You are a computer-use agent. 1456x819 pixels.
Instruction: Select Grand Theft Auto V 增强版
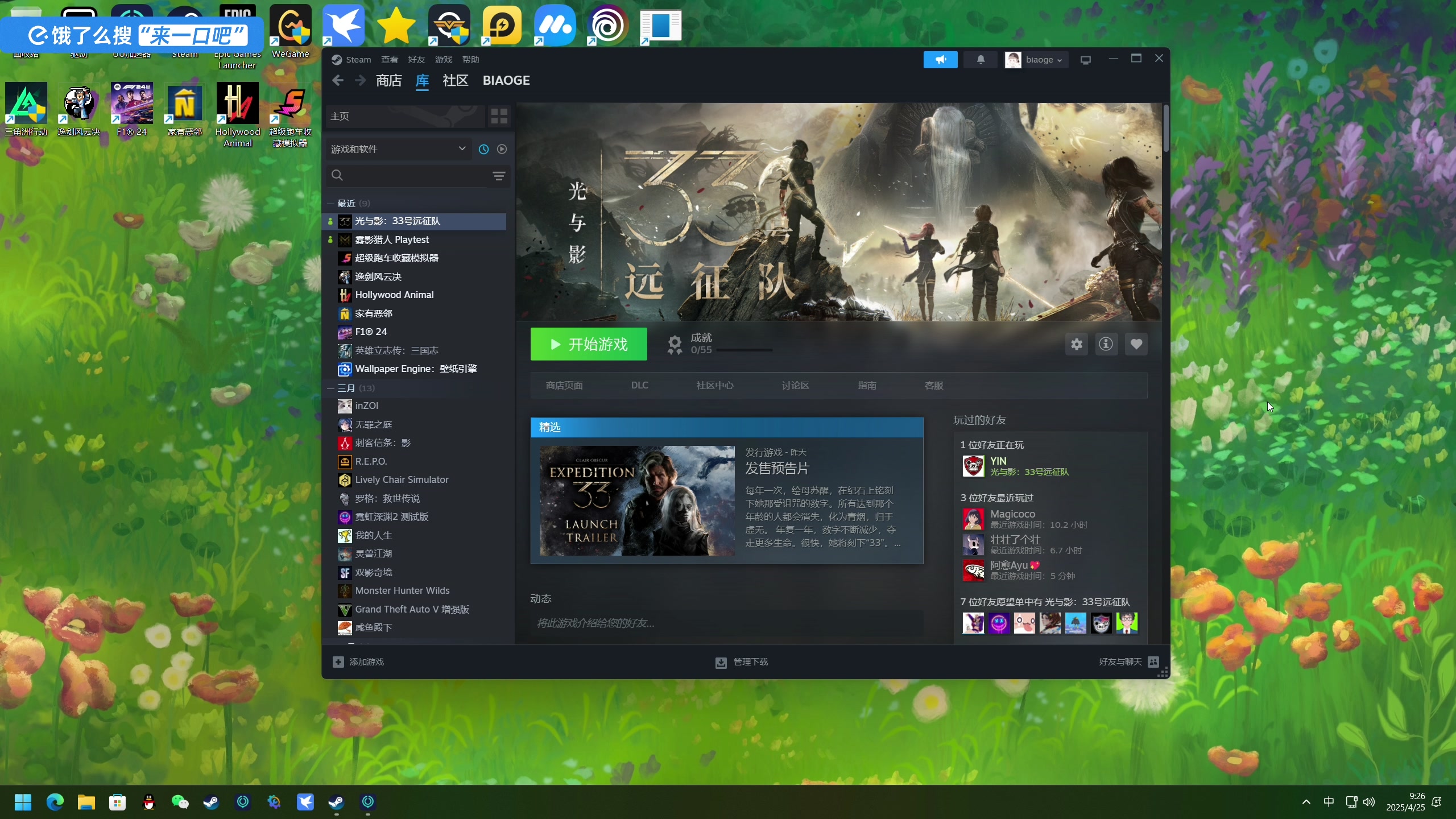[415, 610]
